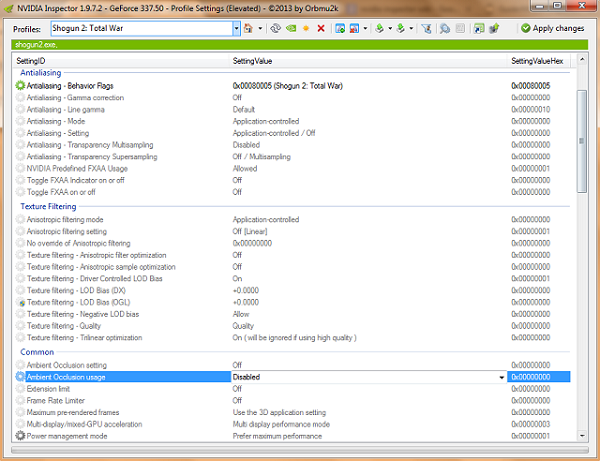
Task: Select the Maximum pre-rendered frames row
Action: point(293,412)
